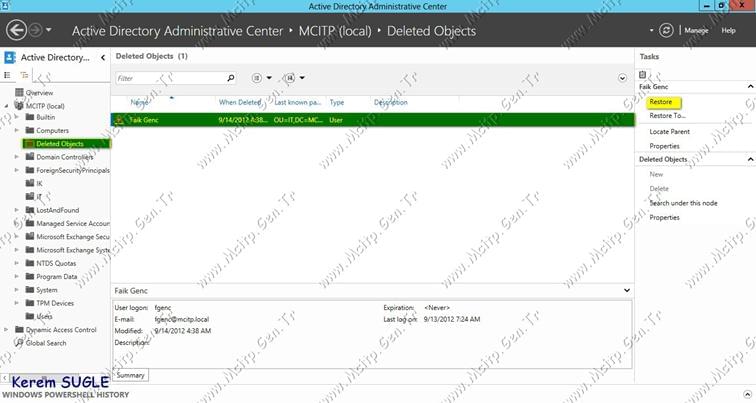Collapse the Deleted Objects tasks section
The height and width of the screenshot is (403, 756).
[750, 159]
